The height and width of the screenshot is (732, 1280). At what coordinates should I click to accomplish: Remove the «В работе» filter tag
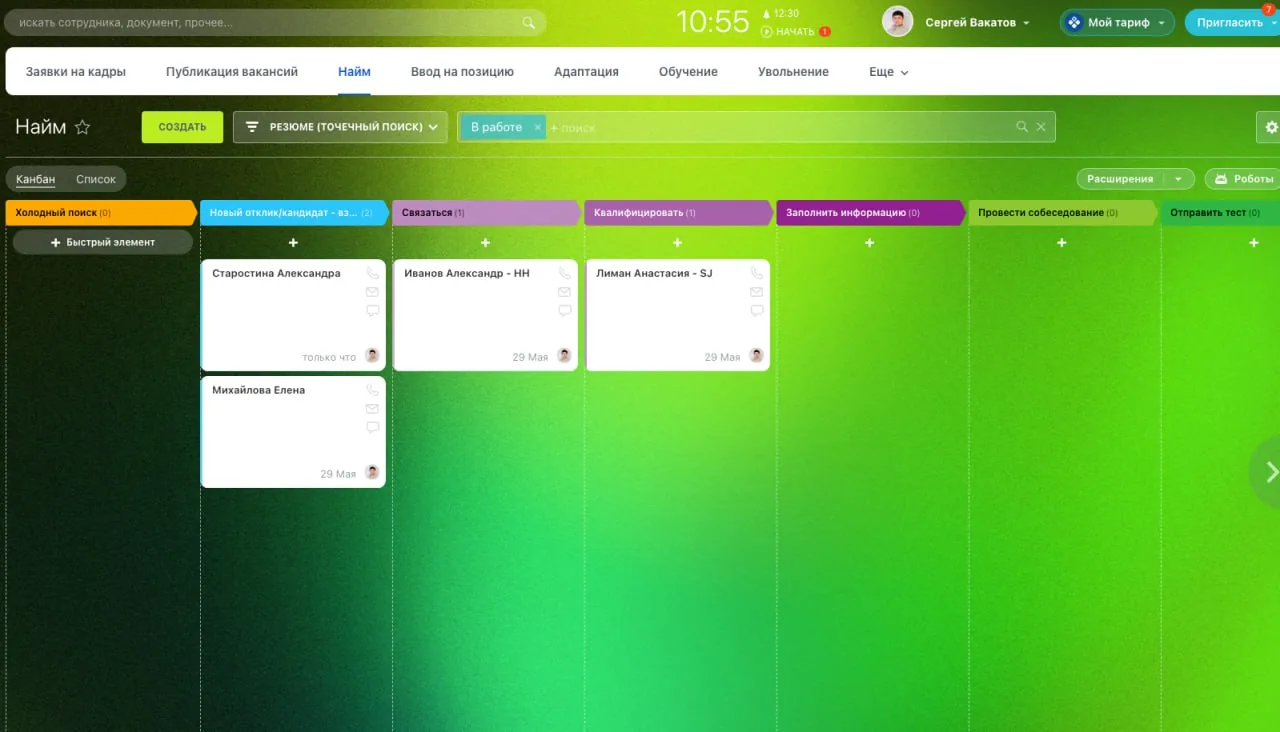(537, 128)
